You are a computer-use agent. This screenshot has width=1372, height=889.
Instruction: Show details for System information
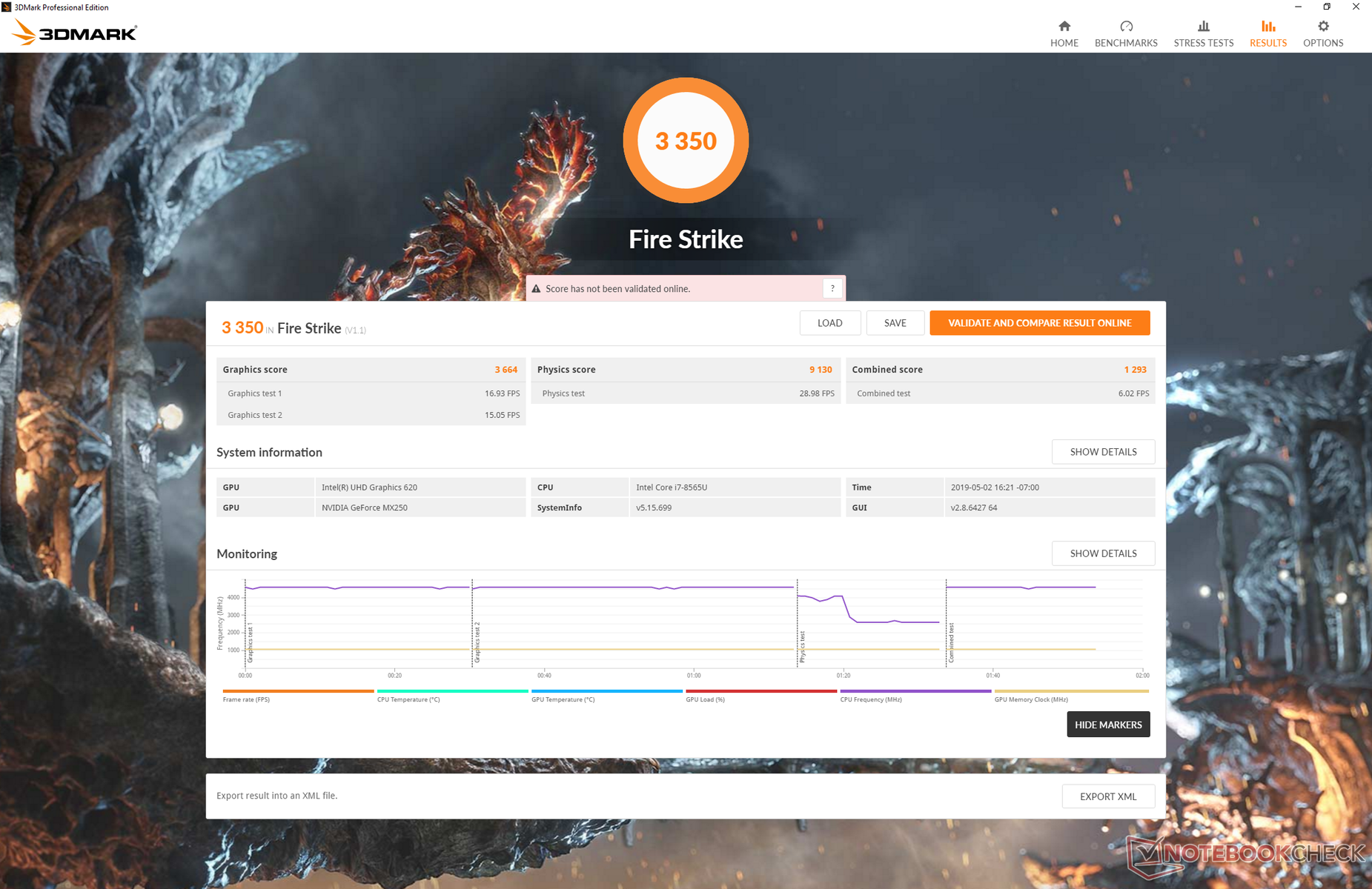1103,452
